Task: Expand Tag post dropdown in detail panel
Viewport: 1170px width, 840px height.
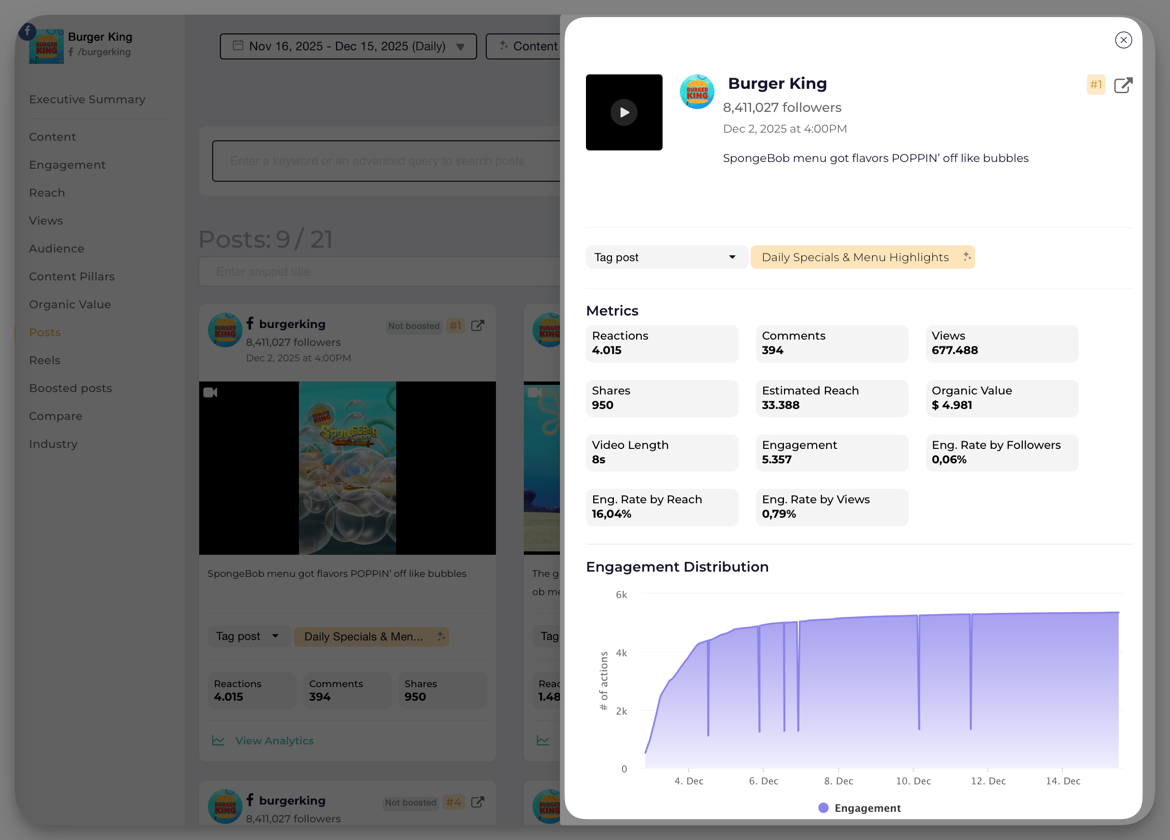Action: click(665, 257)
